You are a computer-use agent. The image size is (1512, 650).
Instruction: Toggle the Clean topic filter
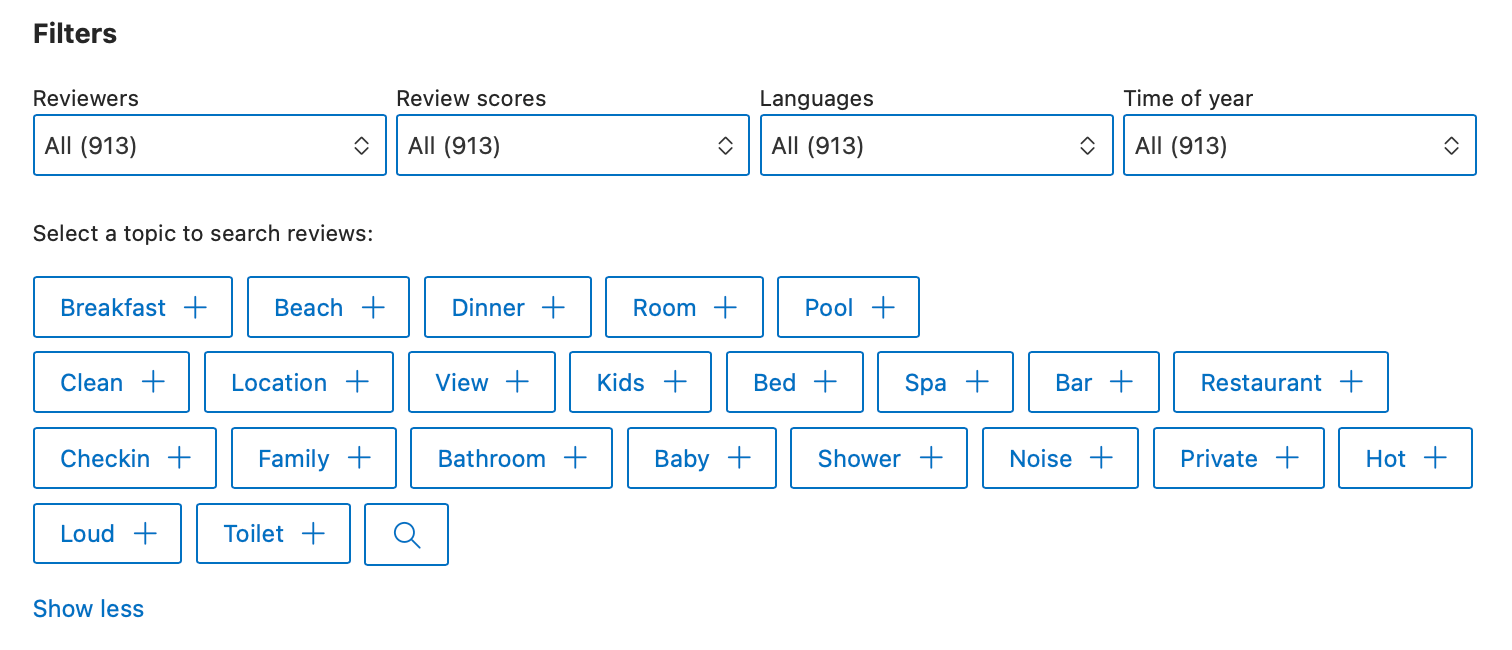coord(111,382)
